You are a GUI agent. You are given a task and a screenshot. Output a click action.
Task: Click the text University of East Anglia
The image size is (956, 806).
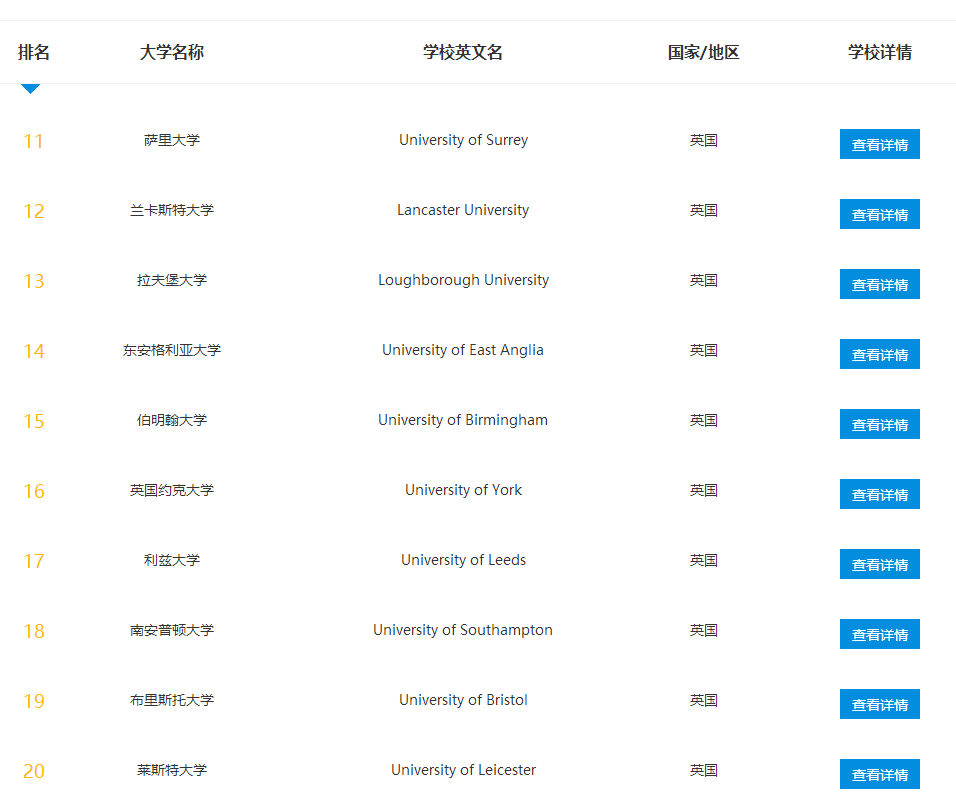(463, 350)
